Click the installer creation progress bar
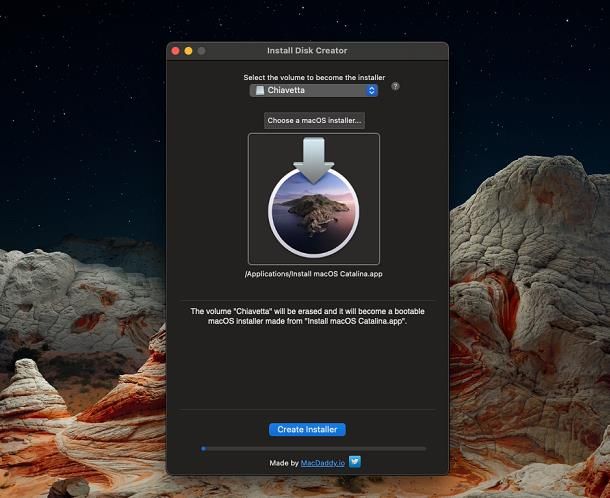610x498 pixels. click(x=314, y=449)
